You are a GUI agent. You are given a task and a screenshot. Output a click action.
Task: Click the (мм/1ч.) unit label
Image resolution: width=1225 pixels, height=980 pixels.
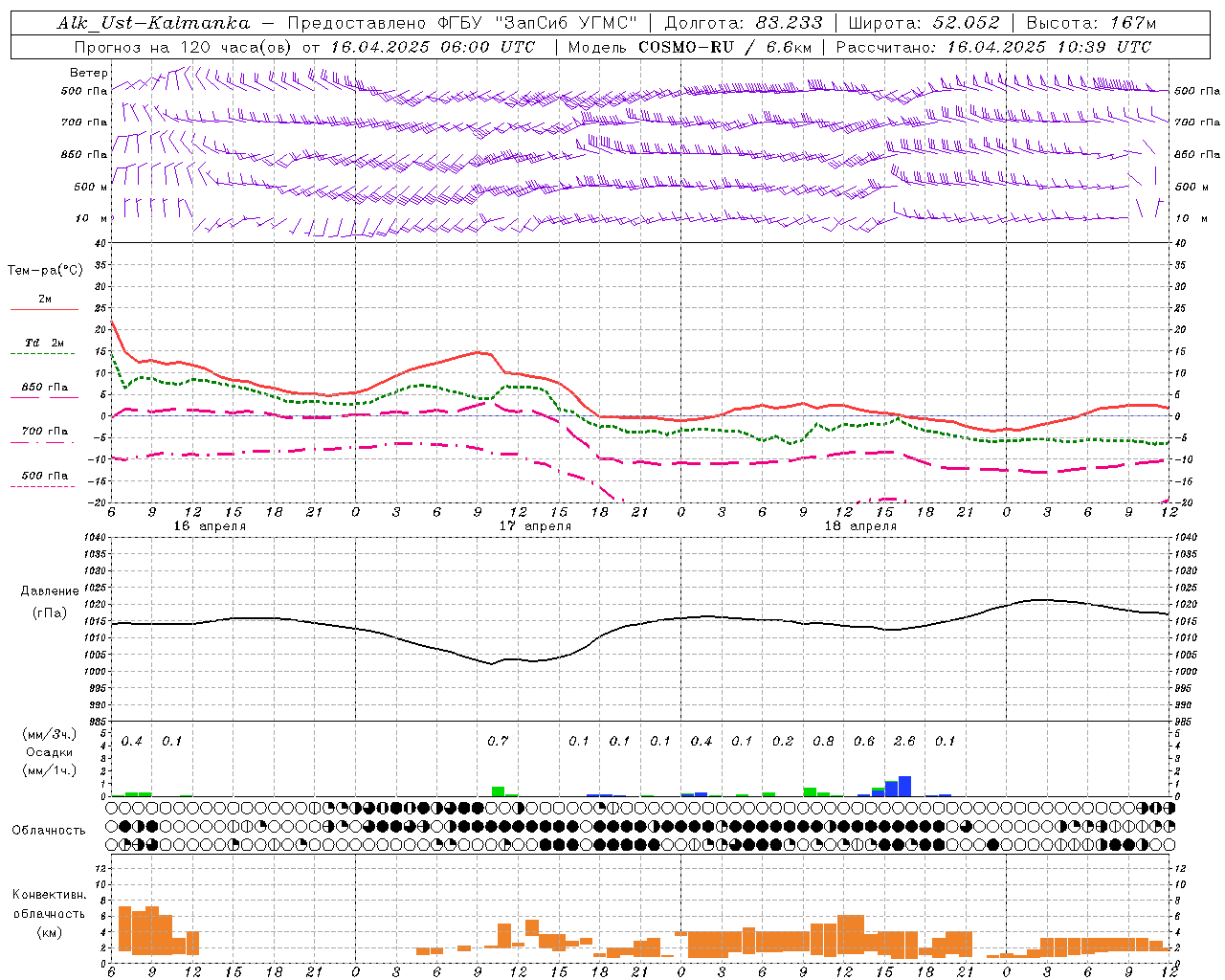pos(50,770)
